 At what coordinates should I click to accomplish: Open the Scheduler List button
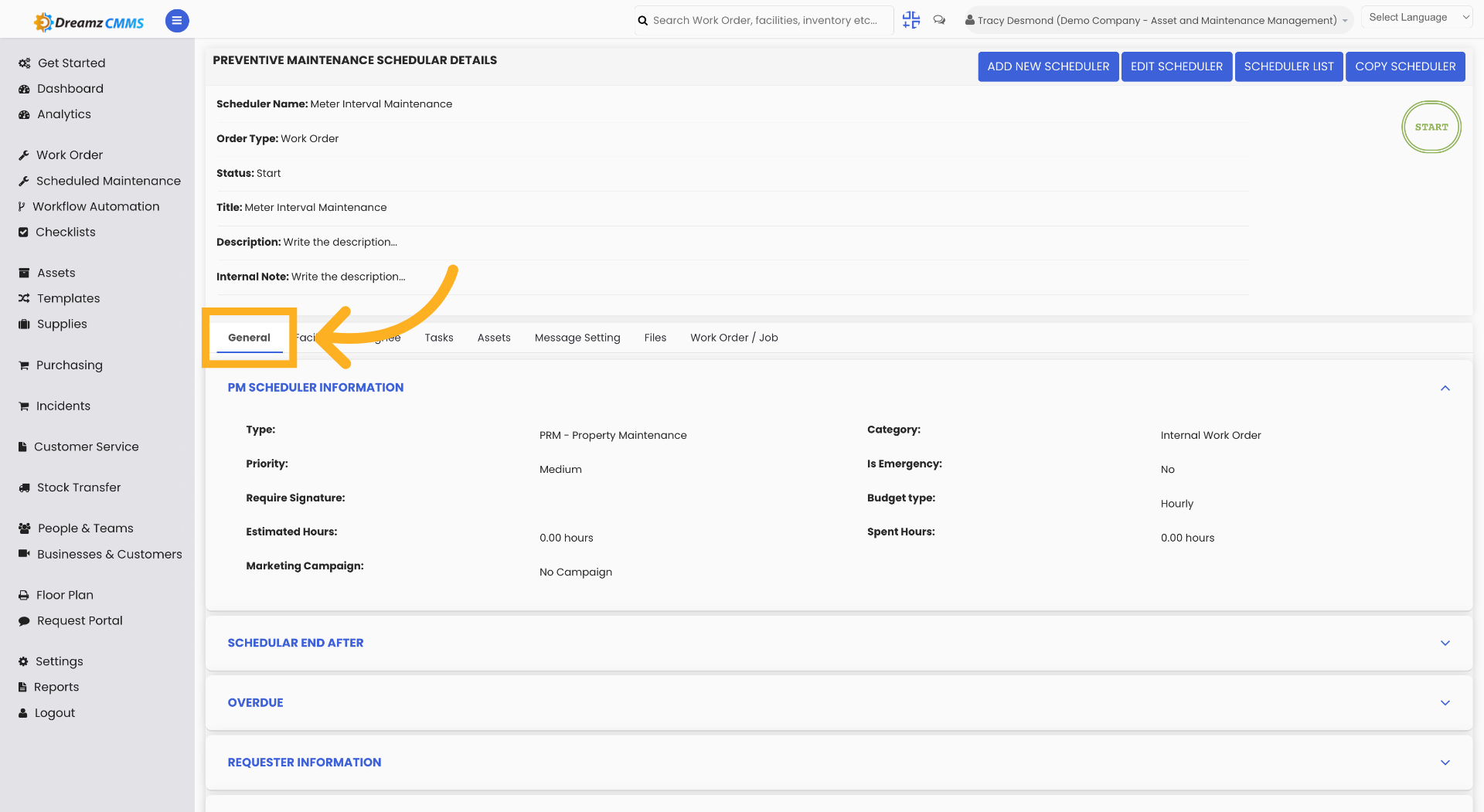pos(1288,66)
